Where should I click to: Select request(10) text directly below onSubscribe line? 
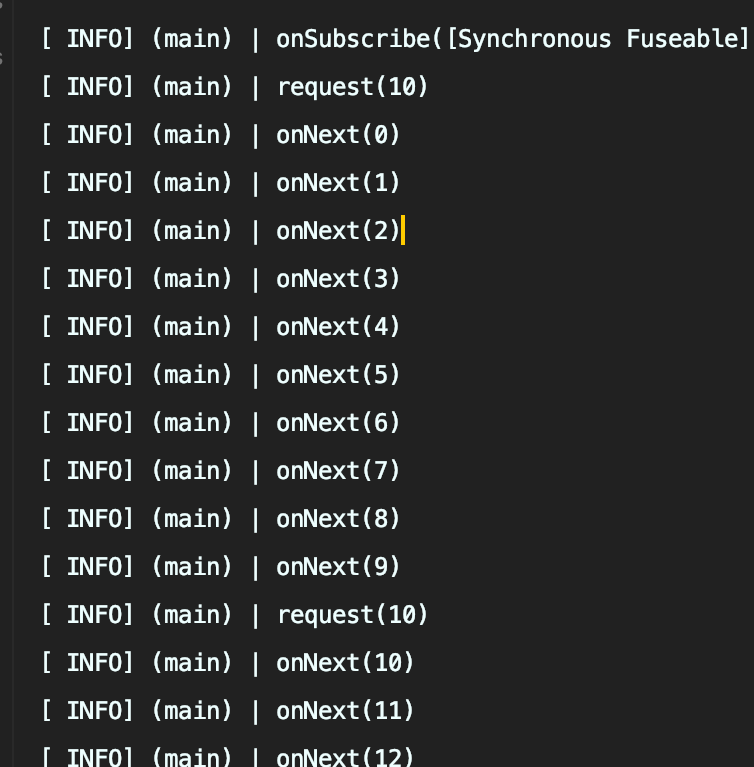click(x=352, y=87)
